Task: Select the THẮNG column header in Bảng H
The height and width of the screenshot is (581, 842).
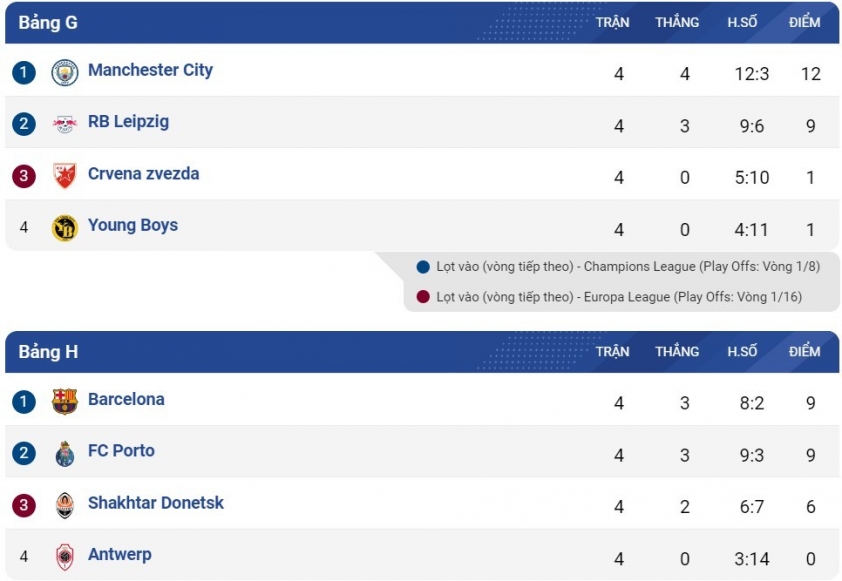Action: tap(677, 351)
